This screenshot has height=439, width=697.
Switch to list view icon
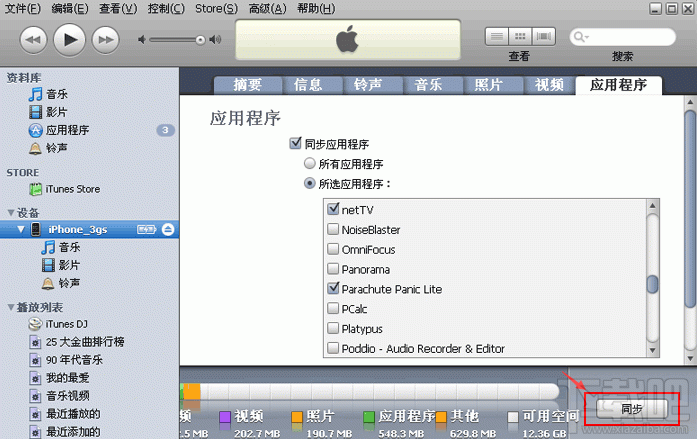point(497,36)
